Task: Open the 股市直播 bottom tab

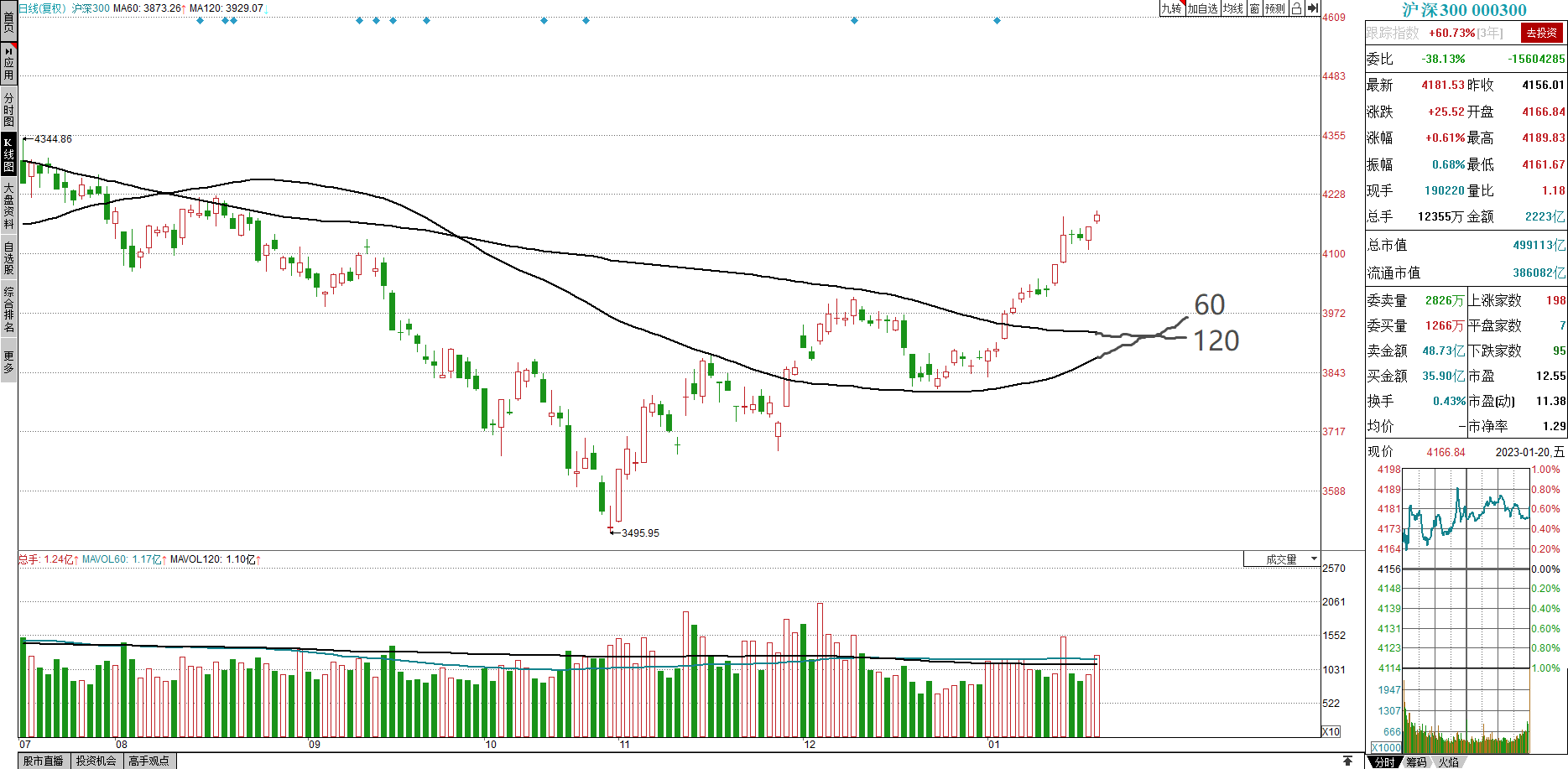Action: [x=44, y=761]
